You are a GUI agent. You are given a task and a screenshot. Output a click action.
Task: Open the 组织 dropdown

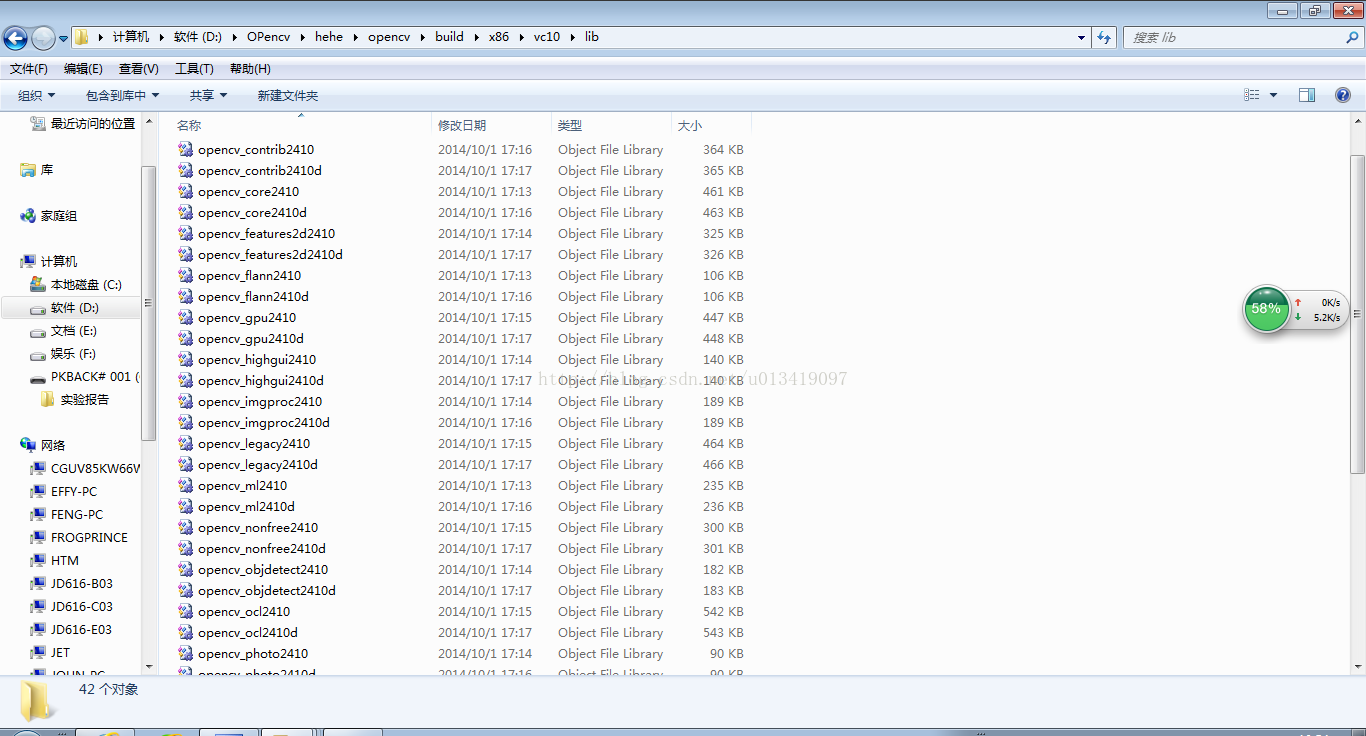[x=37, y=95]
